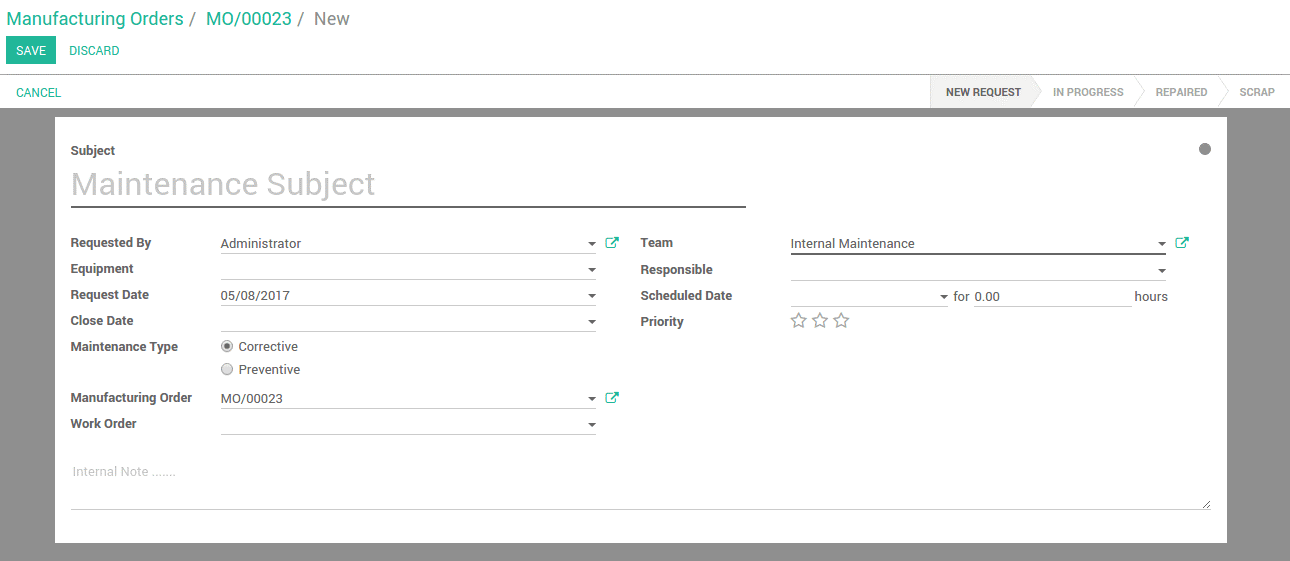This screenshot has width=1290, height=561.
Task: Open the Scheduled Date picker
Action: pos(944,297)
